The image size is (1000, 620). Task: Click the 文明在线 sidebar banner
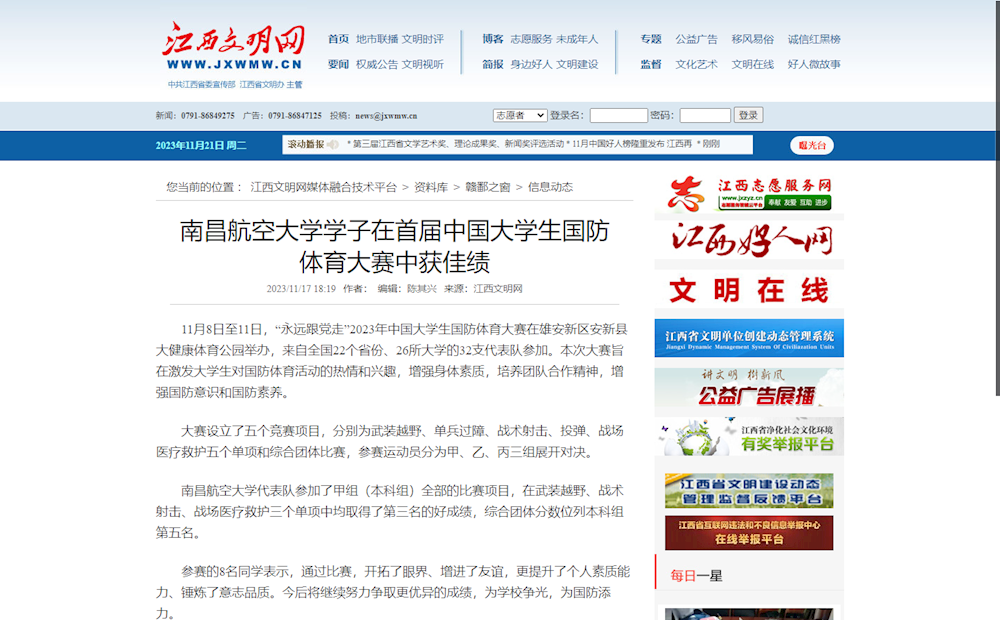click(x=748, y=289)
